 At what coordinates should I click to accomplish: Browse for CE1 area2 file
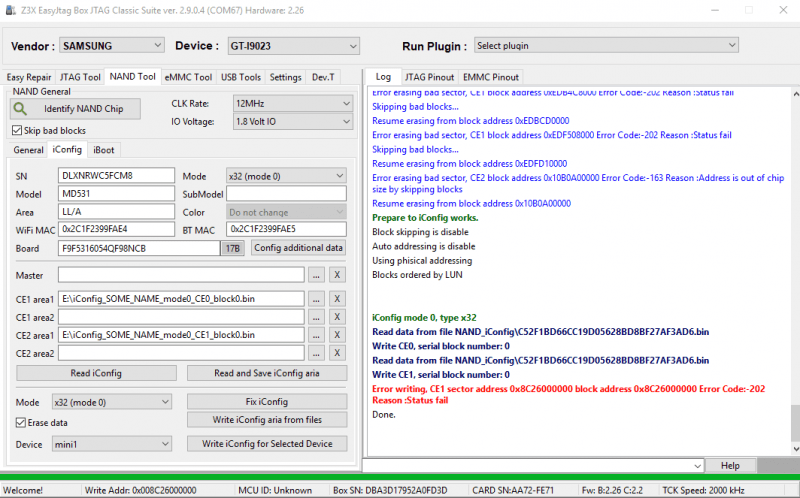click(316, 317)
